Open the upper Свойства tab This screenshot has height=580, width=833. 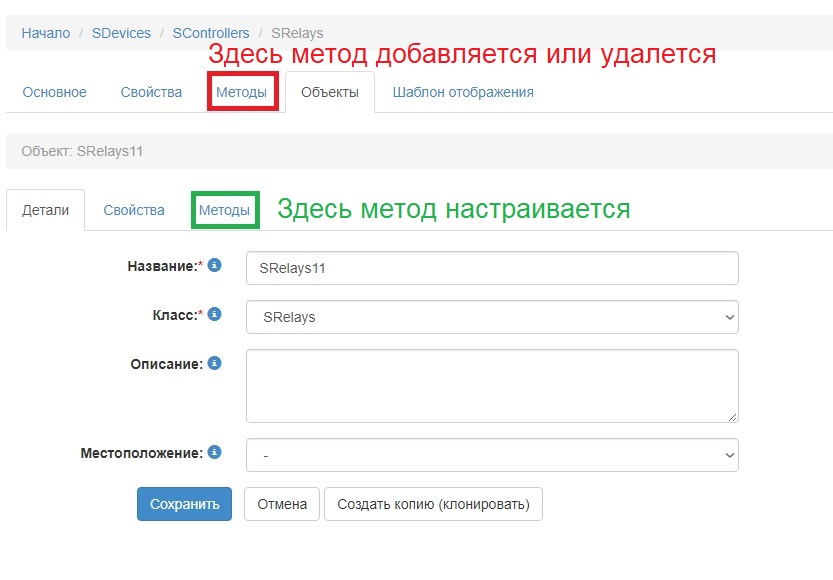151,91
